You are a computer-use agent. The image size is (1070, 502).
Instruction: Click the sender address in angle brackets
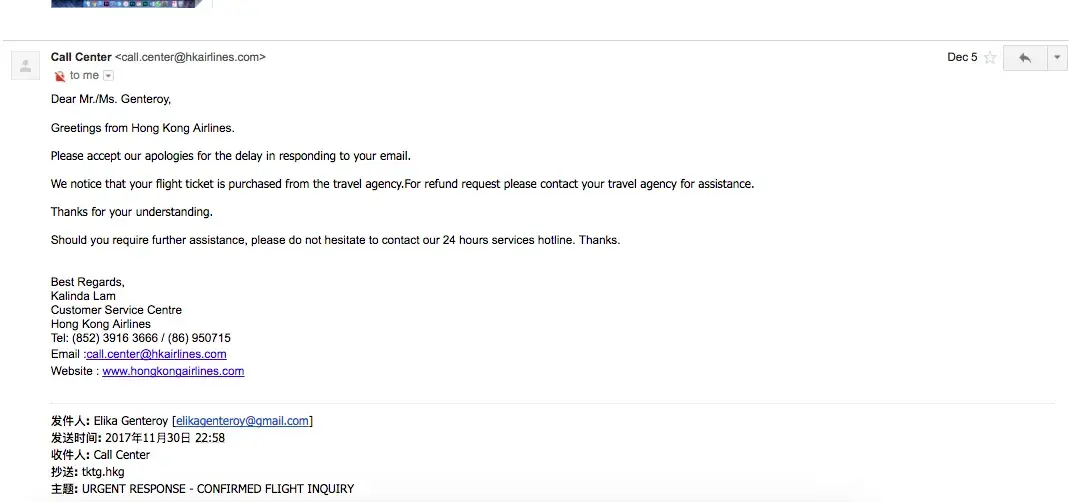[190, 57]
